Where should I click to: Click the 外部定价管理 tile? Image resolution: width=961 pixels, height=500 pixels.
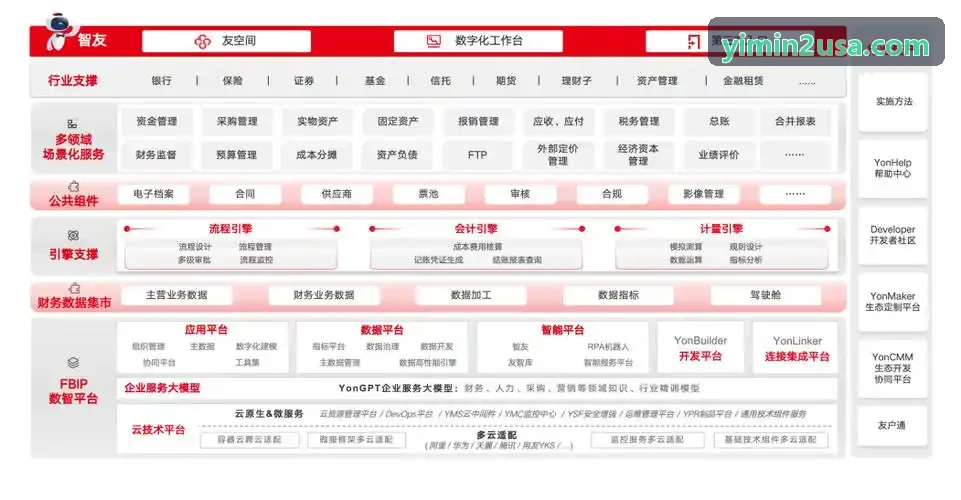(x=558, y=155)
